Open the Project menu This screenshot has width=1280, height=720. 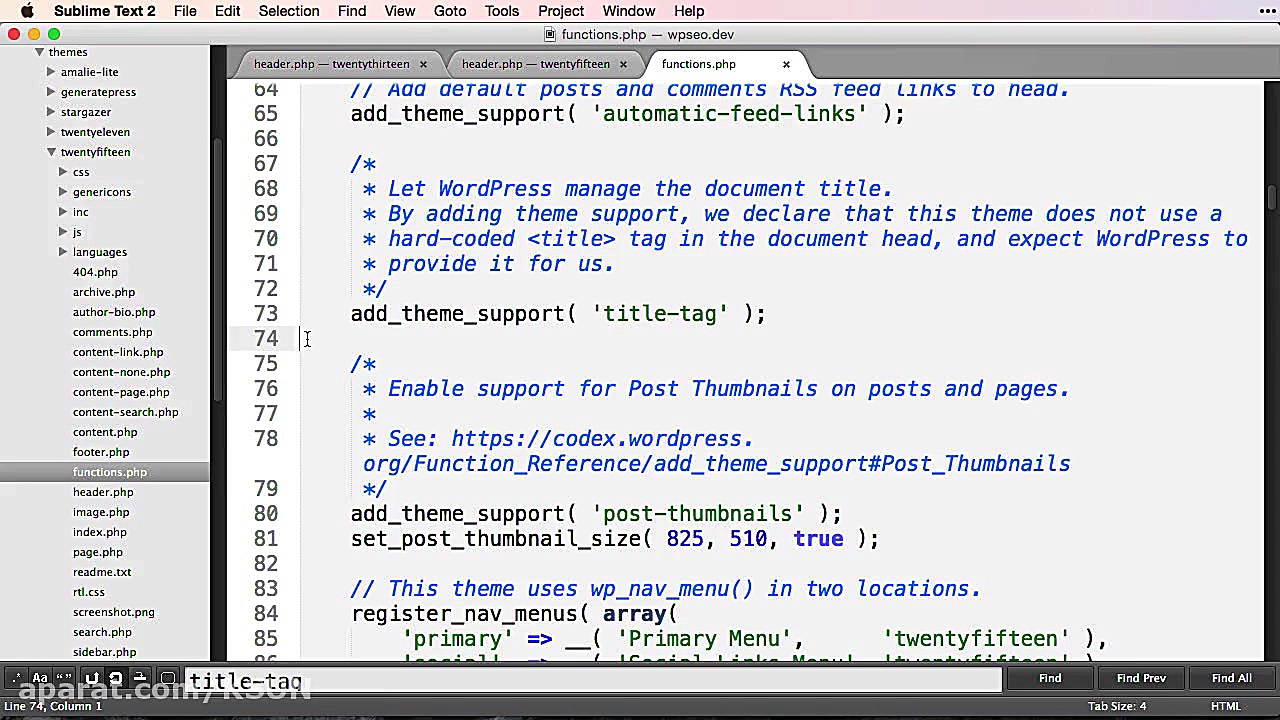point(561,11)
